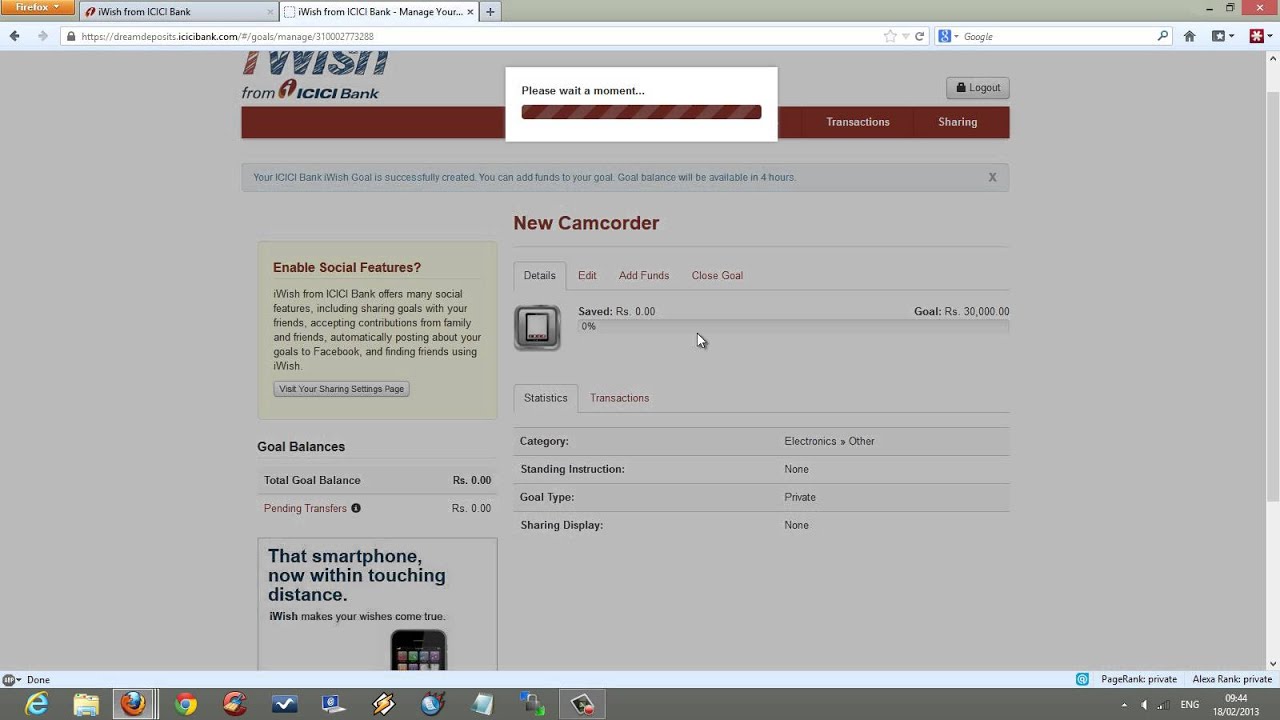Switch to the Statistics tab
Viewport: 1280px width, 720px height.
tap(545, 398)
